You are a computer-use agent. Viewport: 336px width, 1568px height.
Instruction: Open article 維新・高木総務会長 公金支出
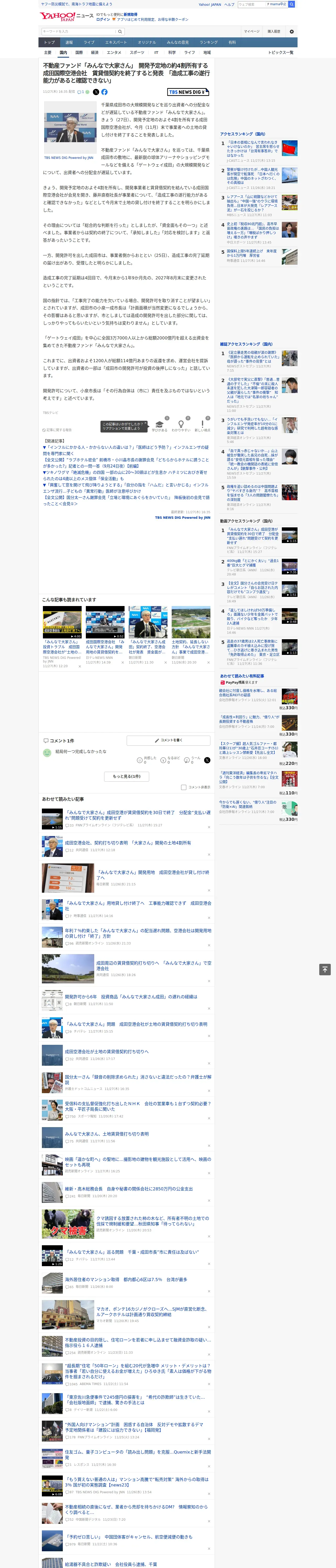tap(129, 1189)
